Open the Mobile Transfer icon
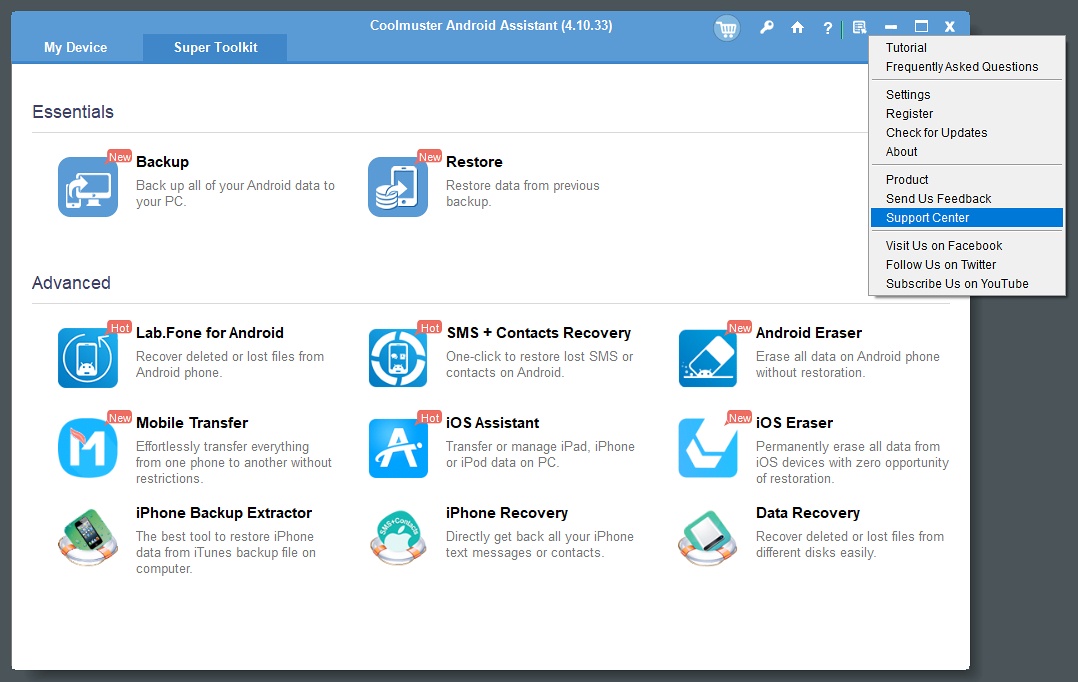 pyautogui.click(x=88, y=448)
